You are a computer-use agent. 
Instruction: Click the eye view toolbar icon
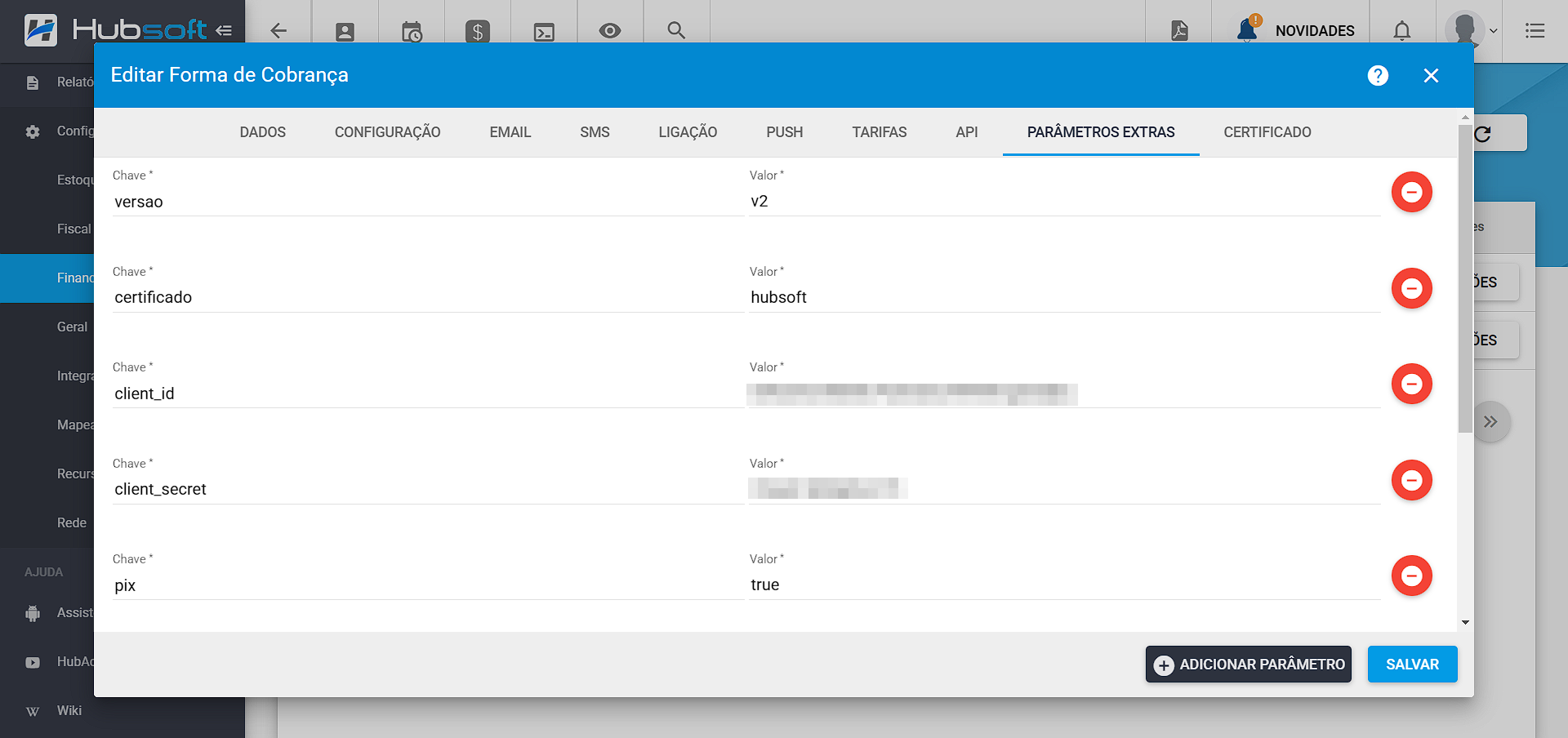[610, 31]
